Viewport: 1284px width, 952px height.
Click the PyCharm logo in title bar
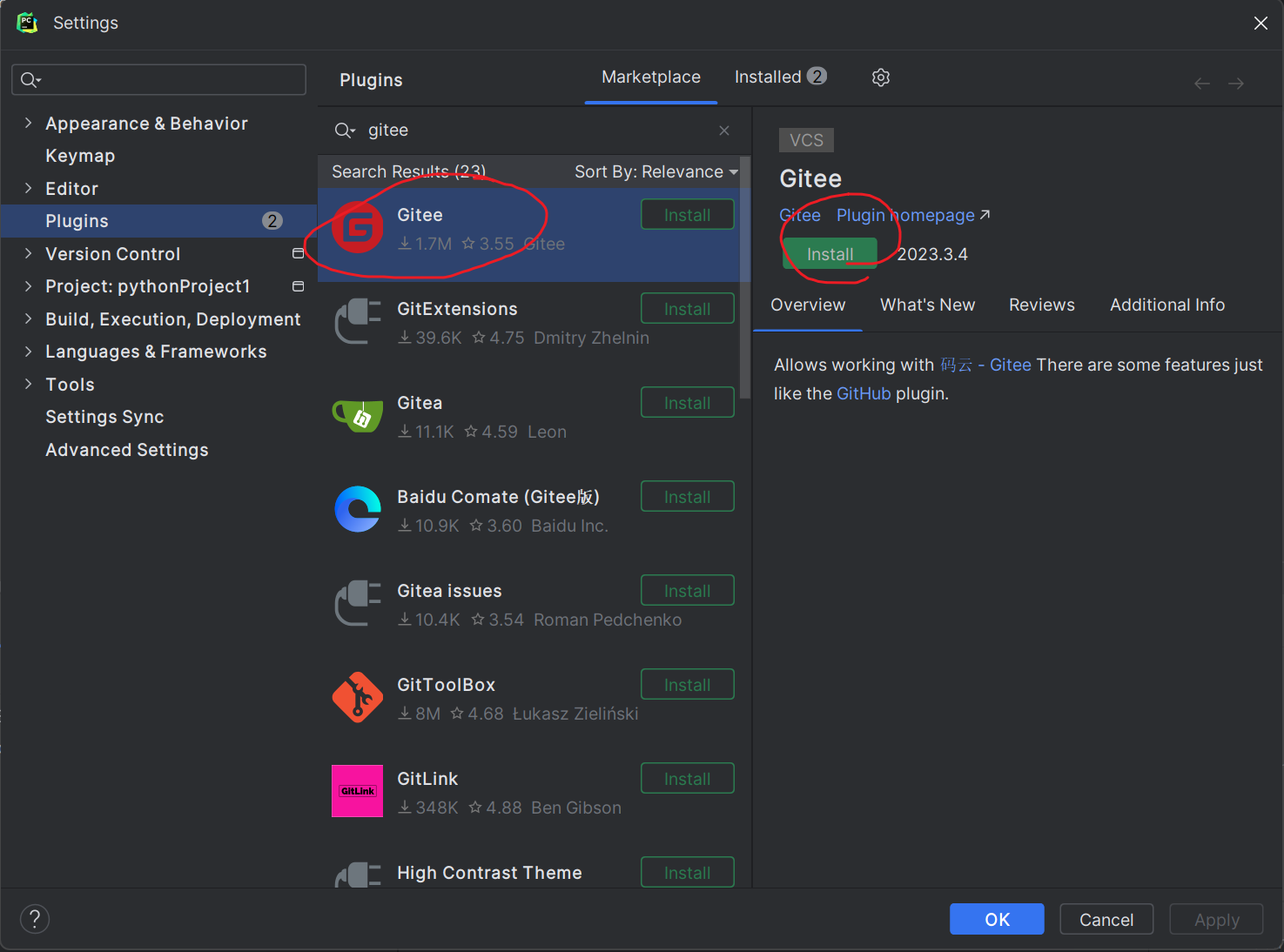tap(27, 23)
